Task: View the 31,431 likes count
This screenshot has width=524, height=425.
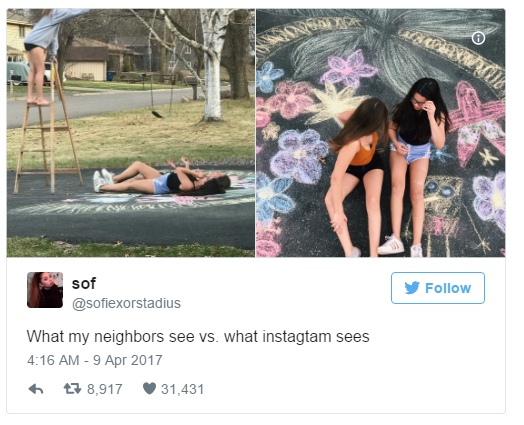Action: (x=182, y=389)
